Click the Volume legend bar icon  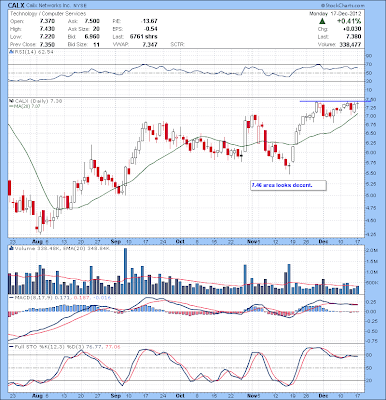tap(11, 248)
